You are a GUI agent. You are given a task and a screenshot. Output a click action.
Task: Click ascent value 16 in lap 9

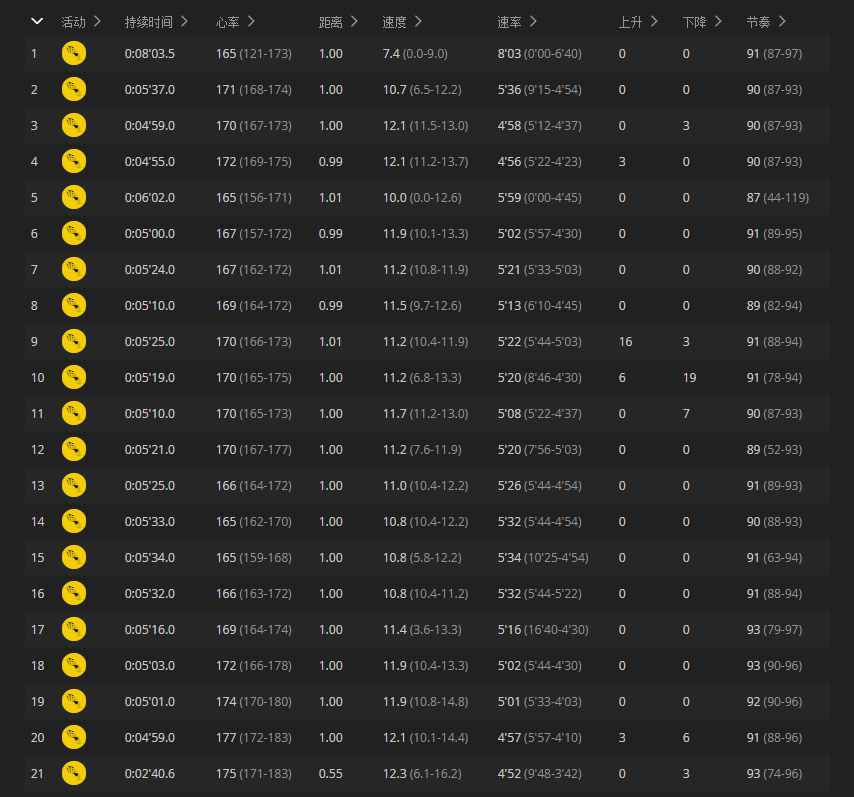coord(625,341)
